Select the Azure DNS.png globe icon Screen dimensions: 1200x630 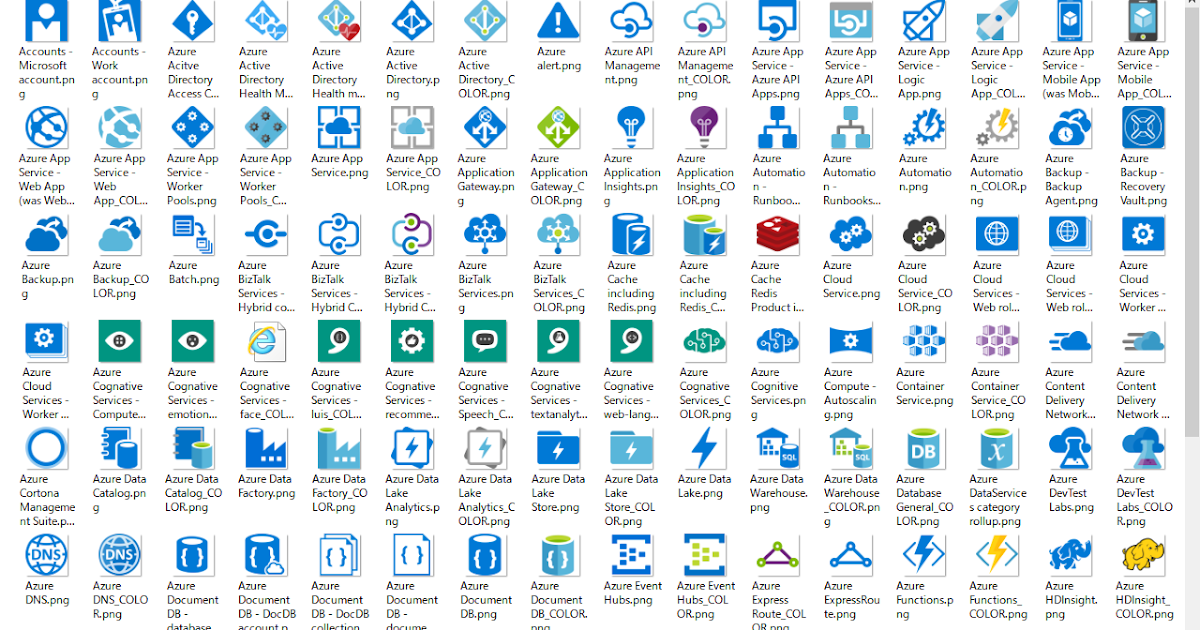click(x=45, y=555)
